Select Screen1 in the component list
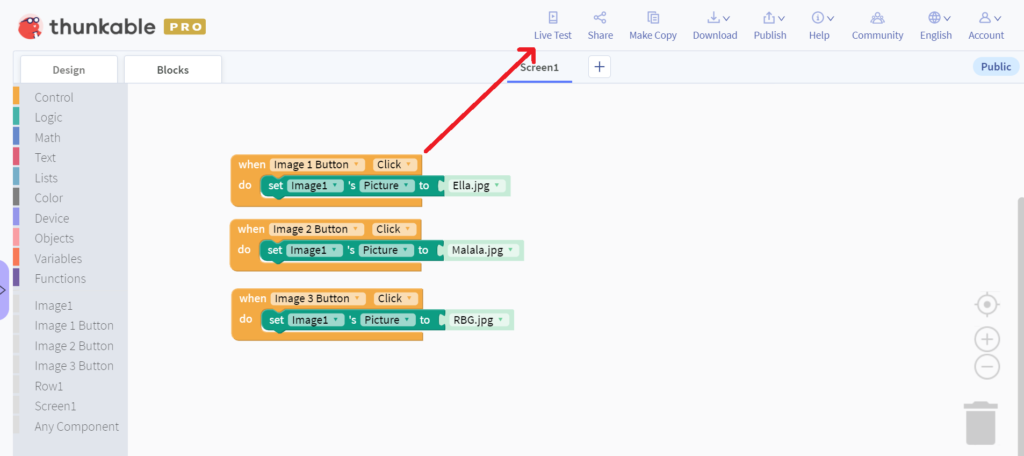 (x=55, y=406)
